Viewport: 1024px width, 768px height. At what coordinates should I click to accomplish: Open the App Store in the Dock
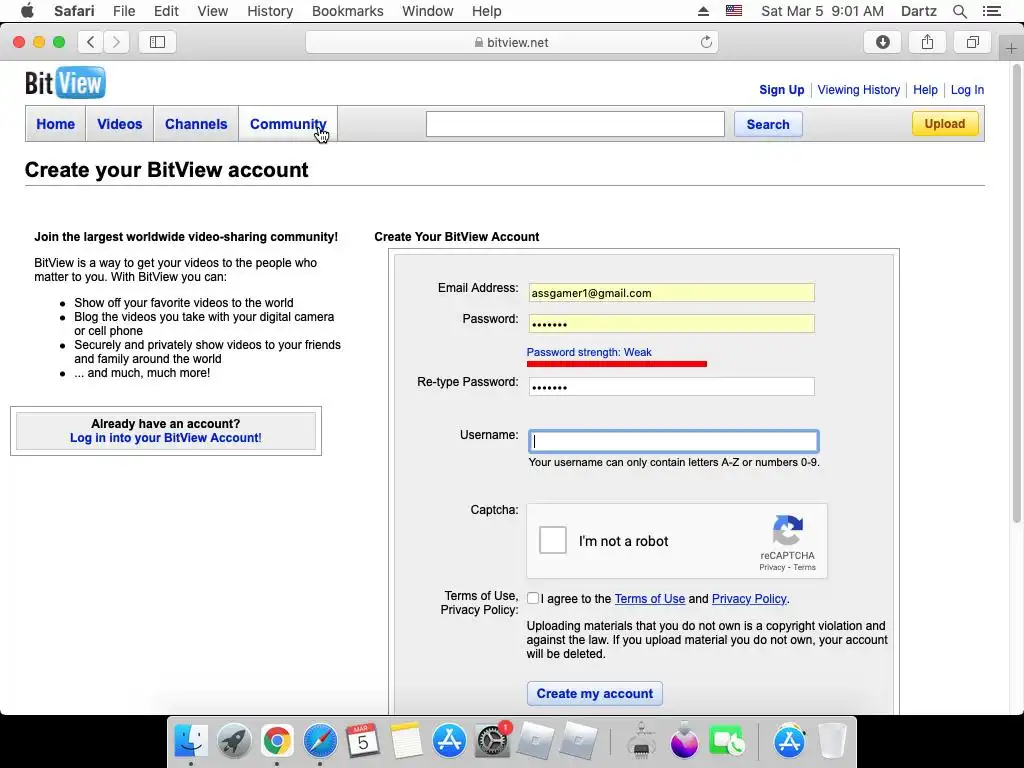pyautogui.click(x=449, y=741)
